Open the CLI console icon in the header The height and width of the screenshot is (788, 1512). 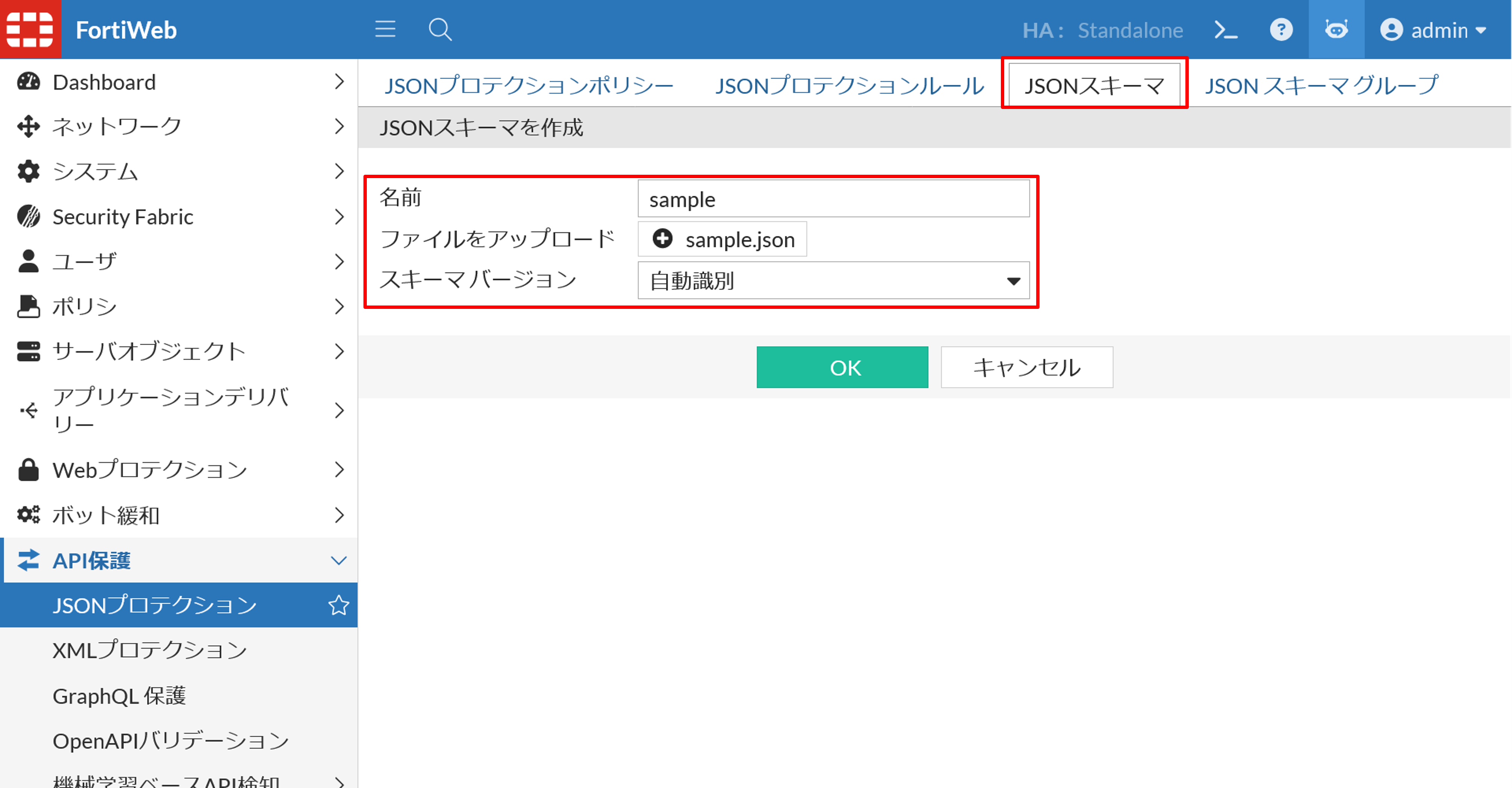(x=1227, y=29)
